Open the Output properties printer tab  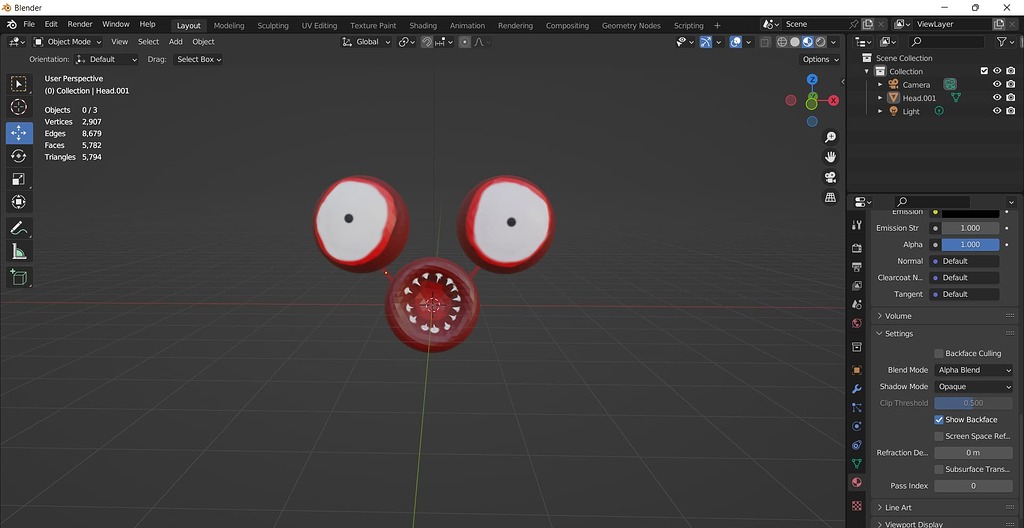pos(857,267)
